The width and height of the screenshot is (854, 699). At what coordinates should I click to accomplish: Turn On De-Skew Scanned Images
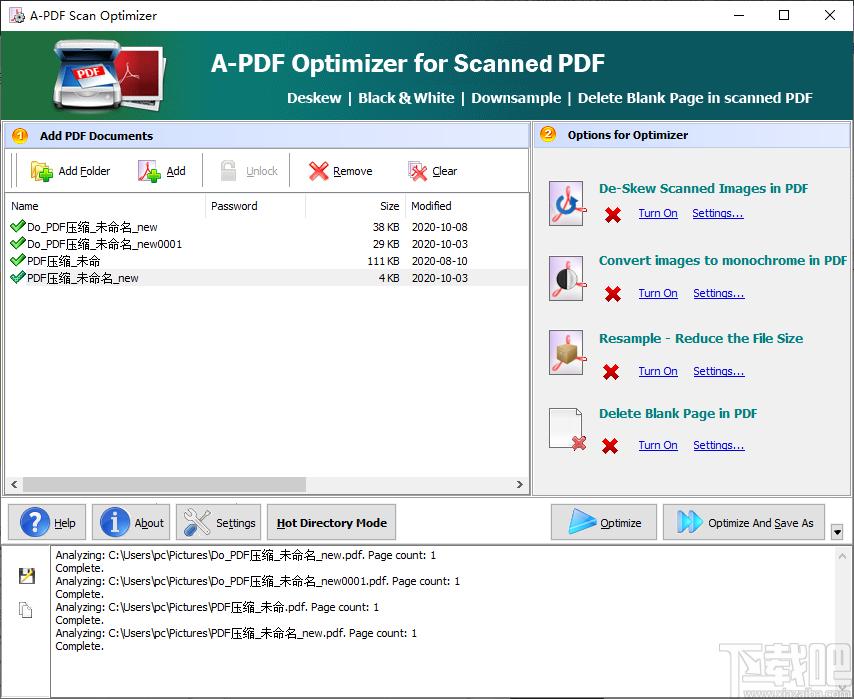(658, 213)
